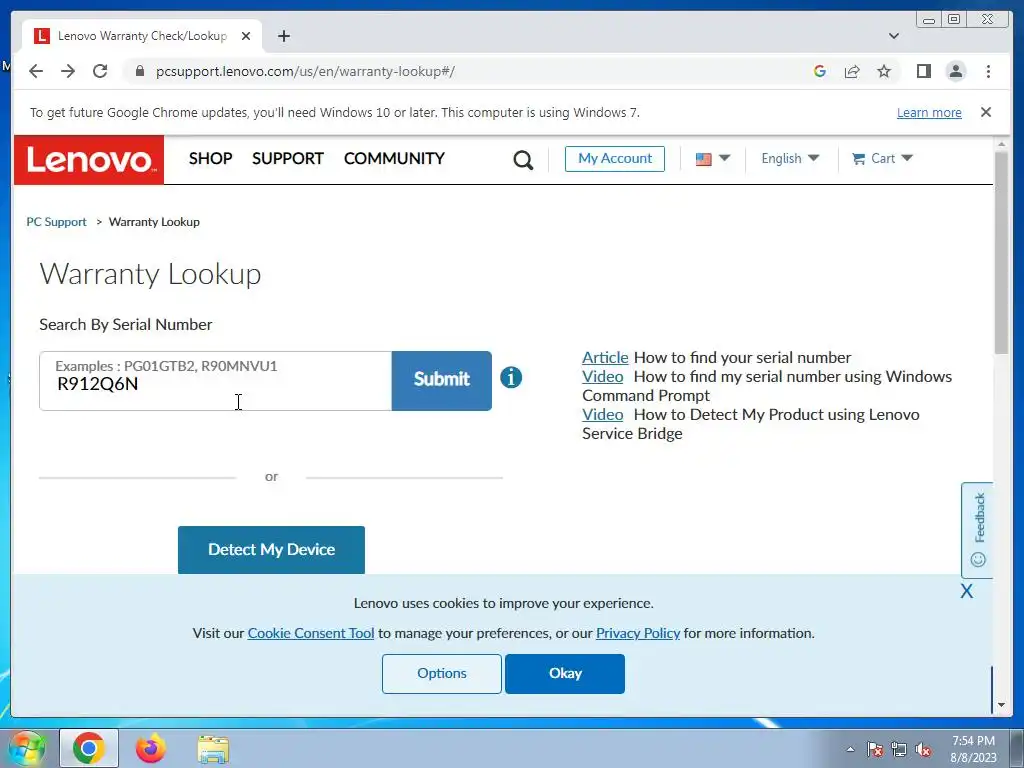This screenshot has width=1024, height=768.
Task: Show hidden tray icons arrow
Action: (x=850, y=749)
